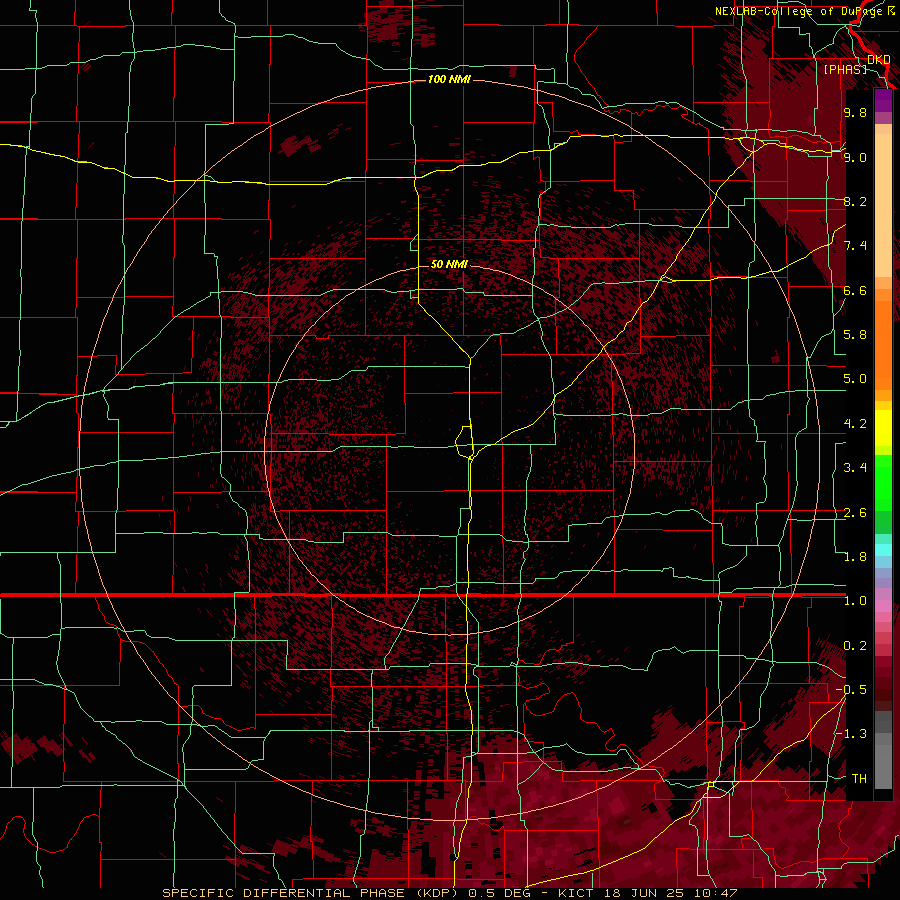Click the Specific Differential Phase caption at bottom
The width and height of the screenshot is (900, 900).
click(x=449, y=893)
